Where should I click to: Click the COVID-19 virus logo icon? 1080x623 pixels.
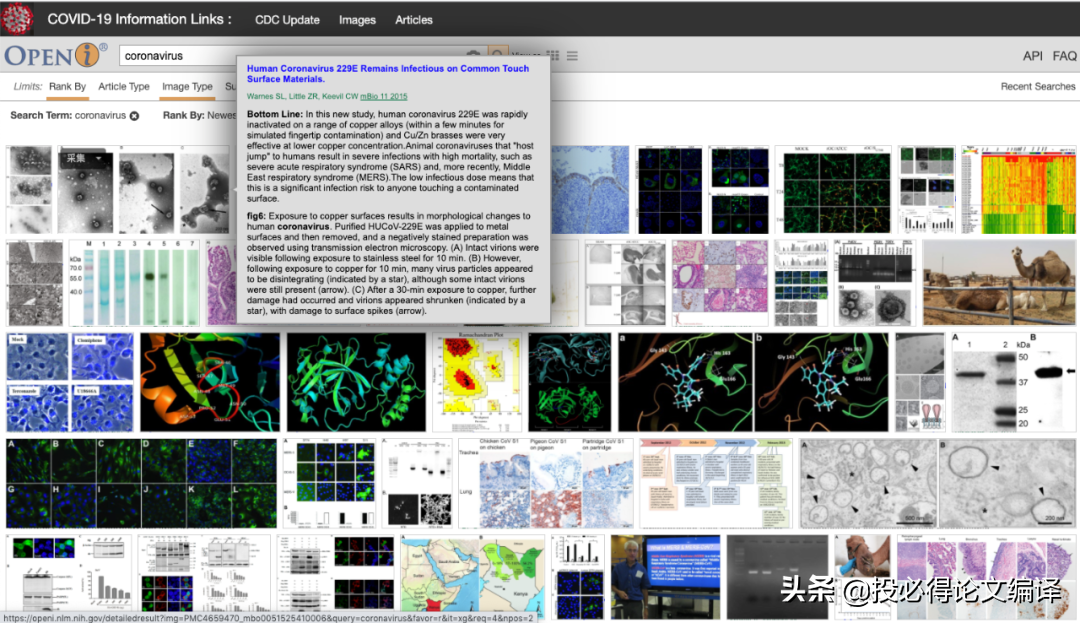pyautogui.click(x=17, y=18)
